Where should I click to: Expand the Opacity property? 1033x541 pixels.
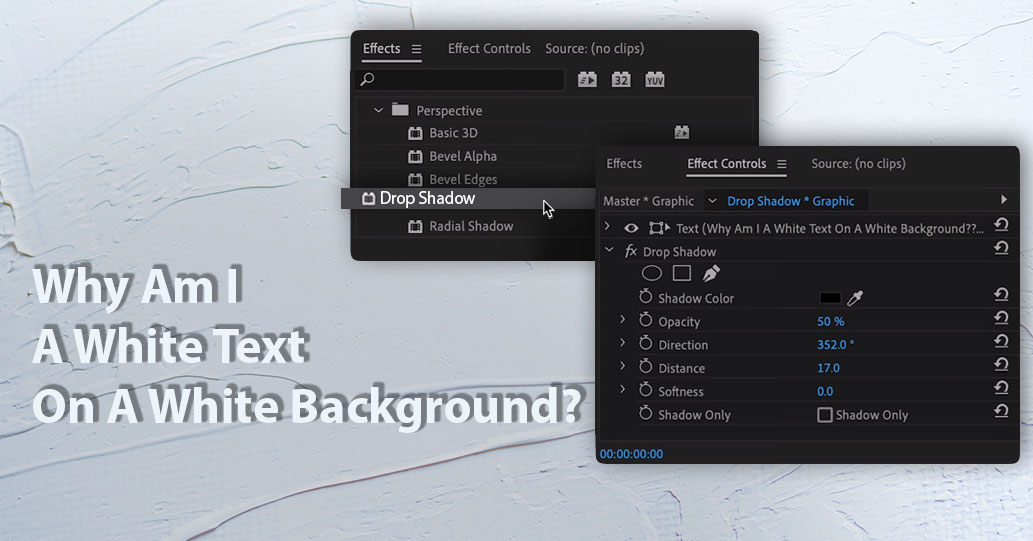point(622,321)
